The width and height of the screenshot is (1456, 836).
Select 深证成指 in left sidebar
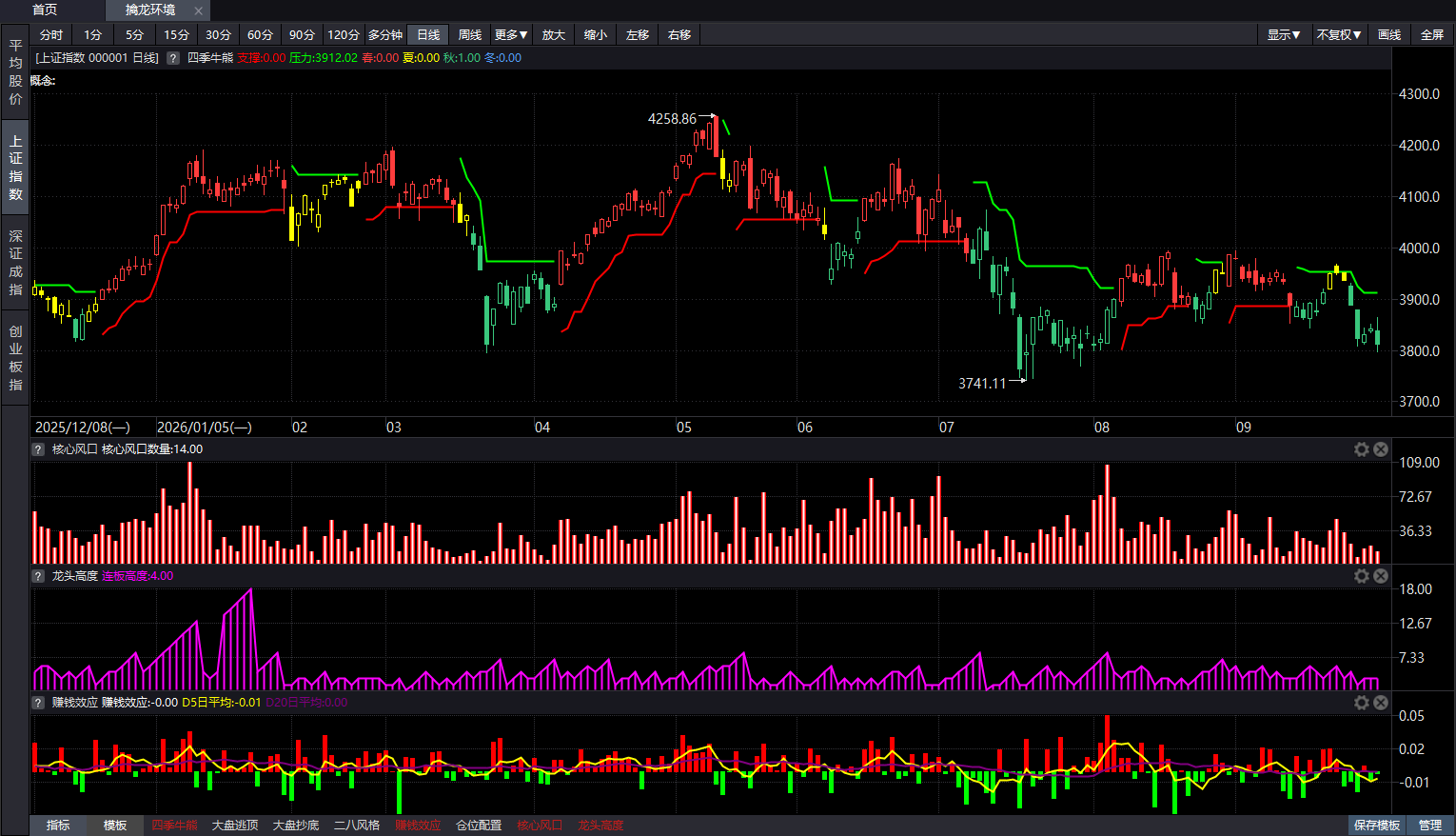15,262
